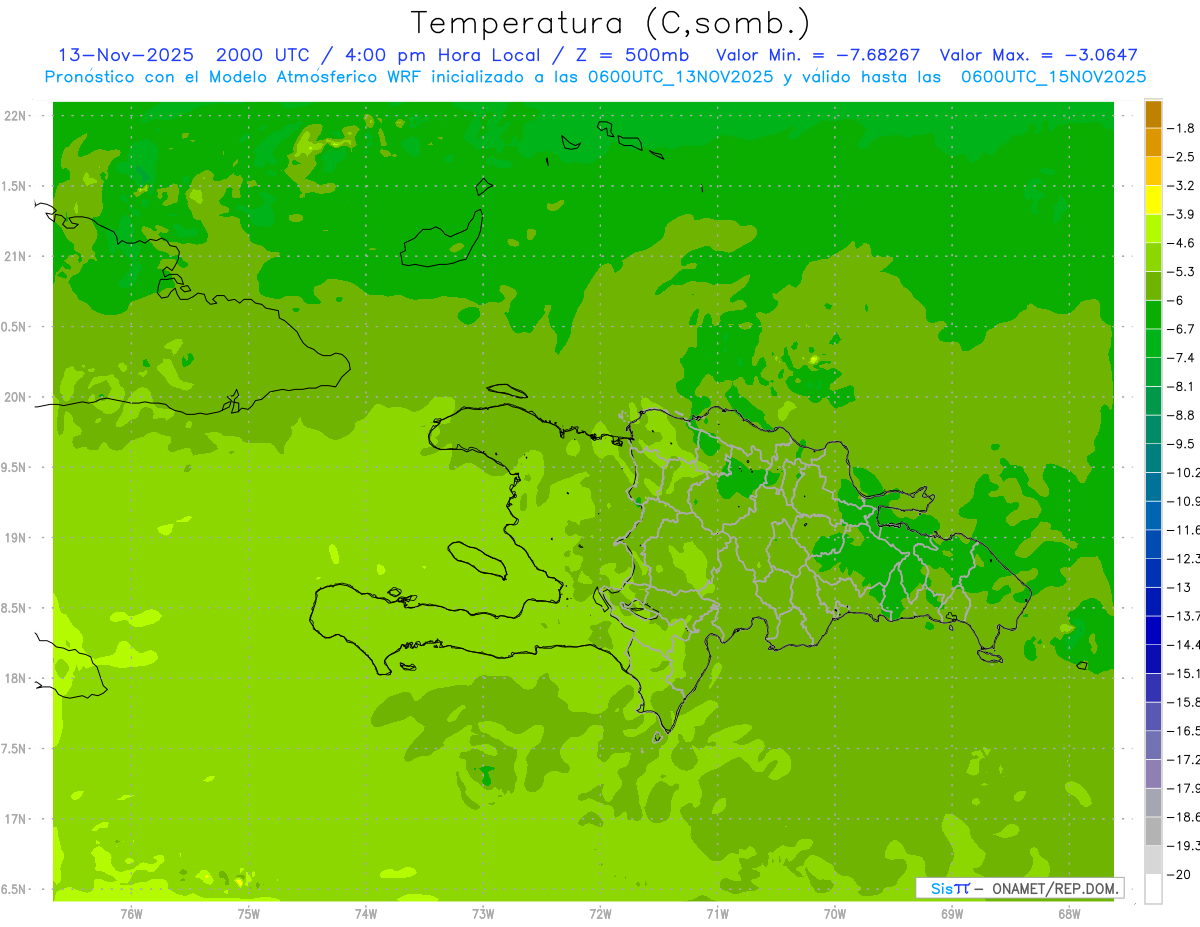Click the latitude label "20N"

(x=15, y=397)
